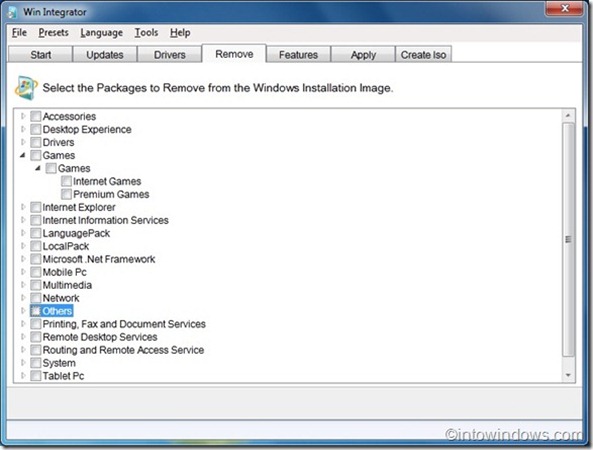This screenshot has width=593, height=450.
Task: Open the Tools menu
Action: tap(146, 33)
